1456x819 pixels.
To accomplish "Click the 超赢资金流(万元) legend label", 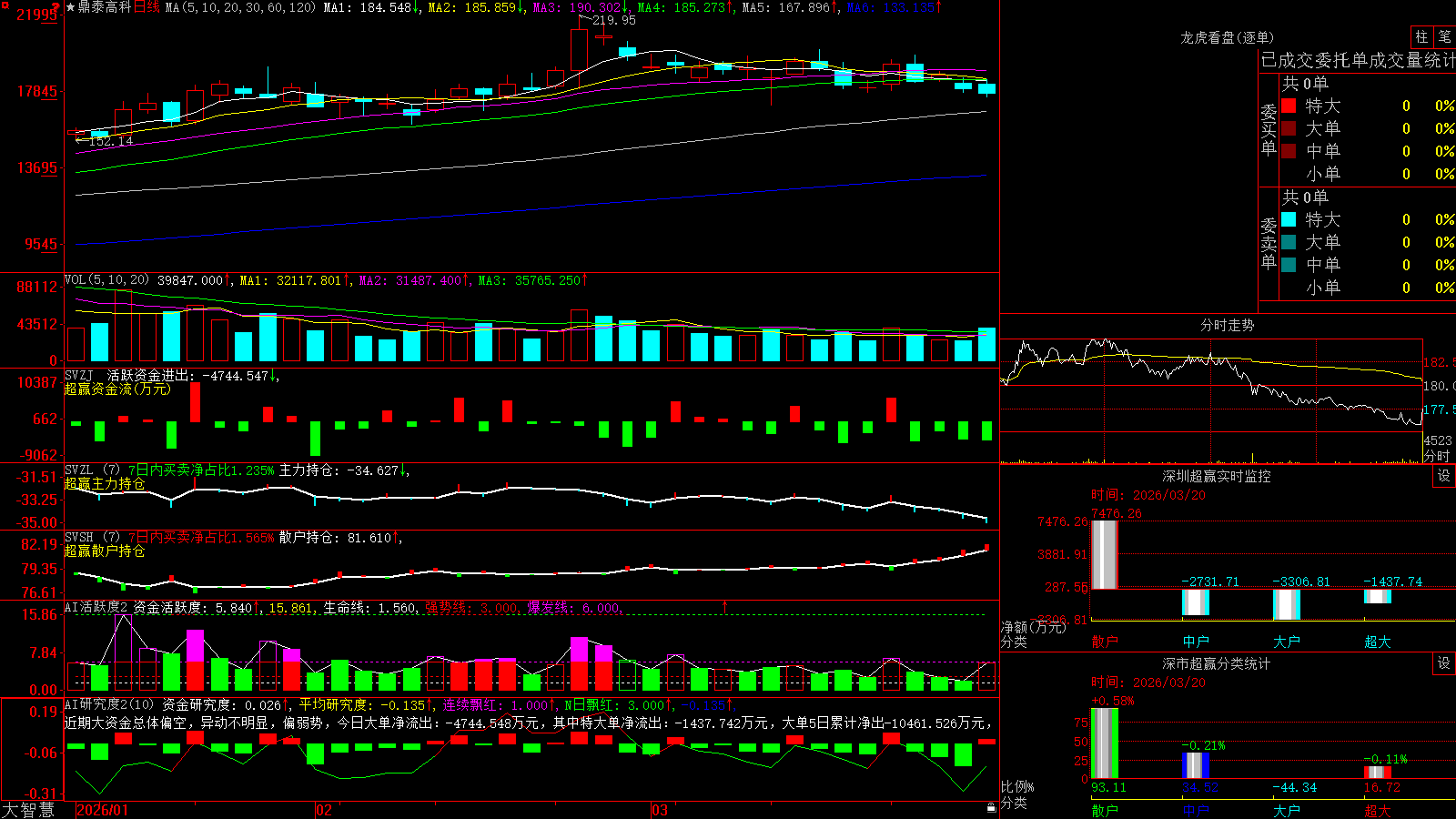I will tap(117, 389).
